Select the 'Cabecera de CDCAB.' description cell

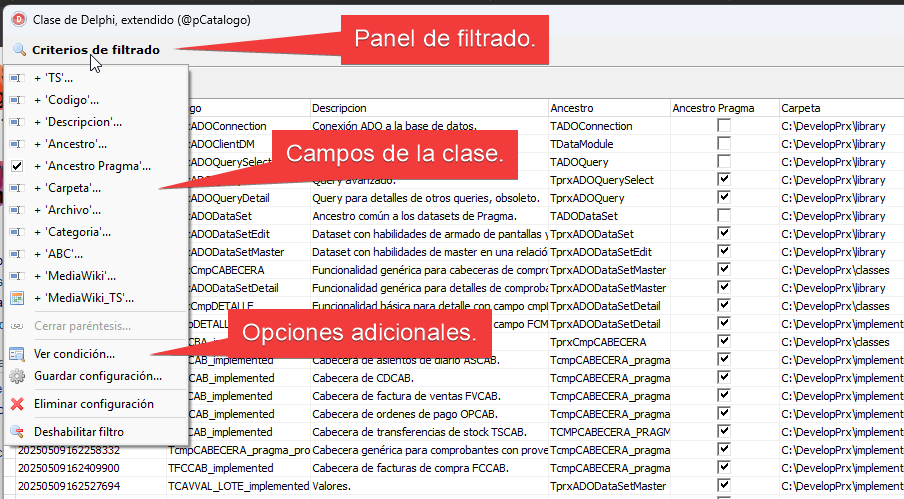(x=430, y=378)
